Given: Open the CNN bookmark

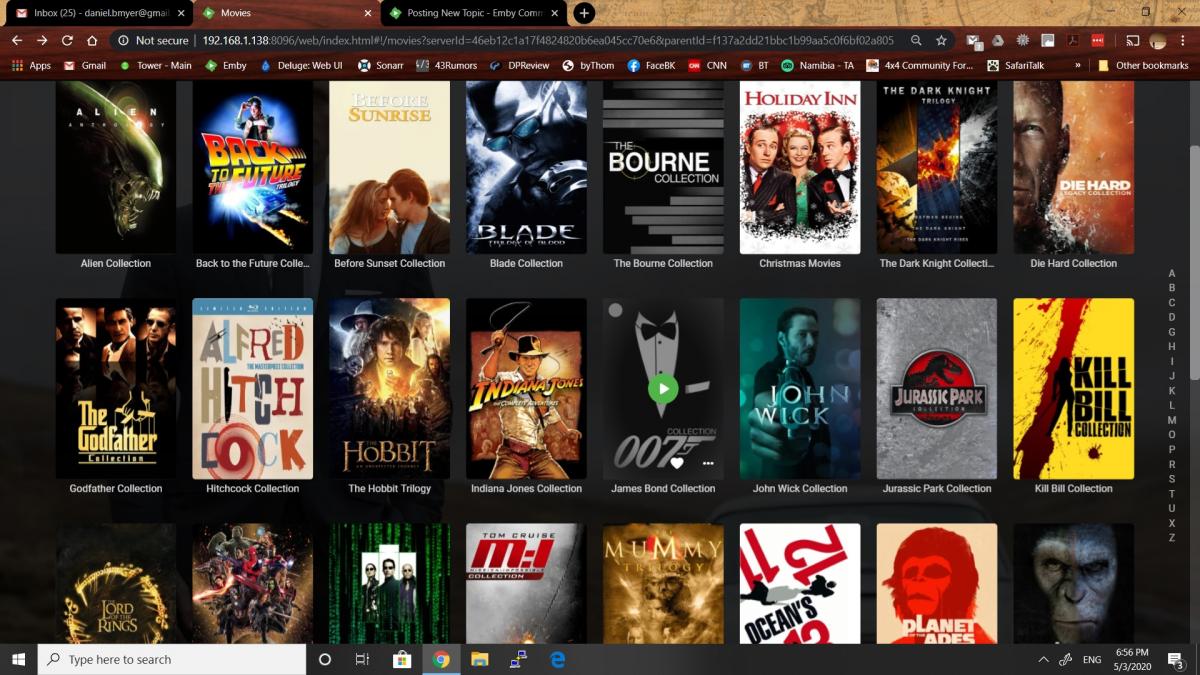Looking at the screenshot, I should [707, 65].
